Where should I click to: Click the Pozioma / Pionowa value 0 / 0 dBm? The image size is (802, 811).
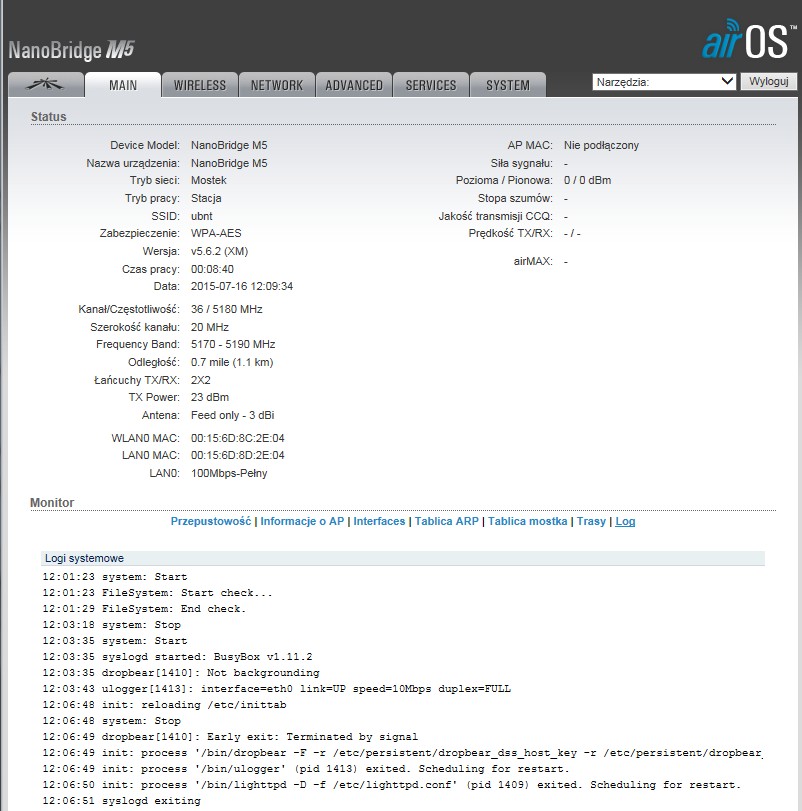[x=587, y=181]
